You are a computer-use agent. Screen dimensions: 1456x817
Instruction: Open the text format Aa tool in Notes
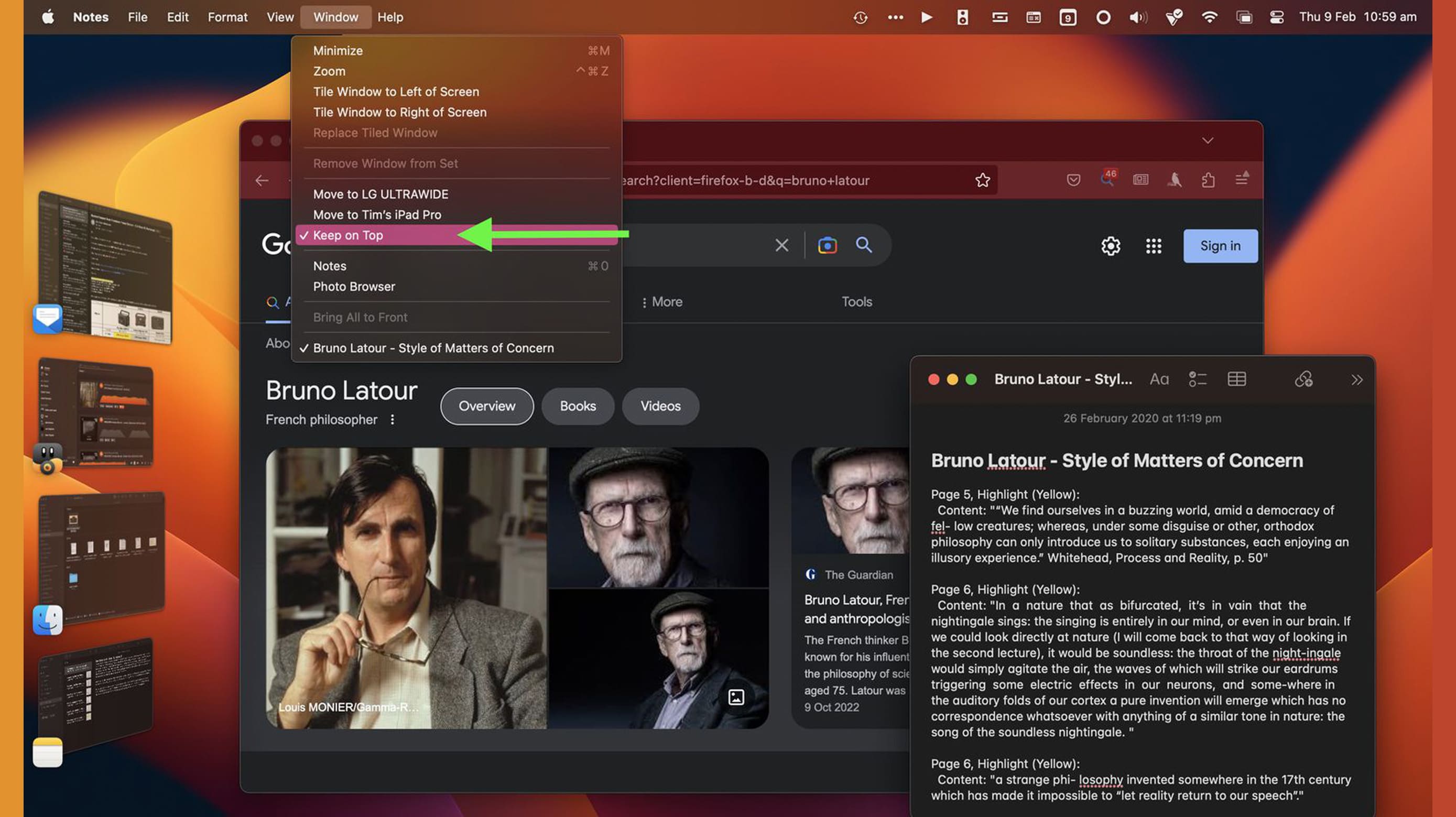point(1159,379)
